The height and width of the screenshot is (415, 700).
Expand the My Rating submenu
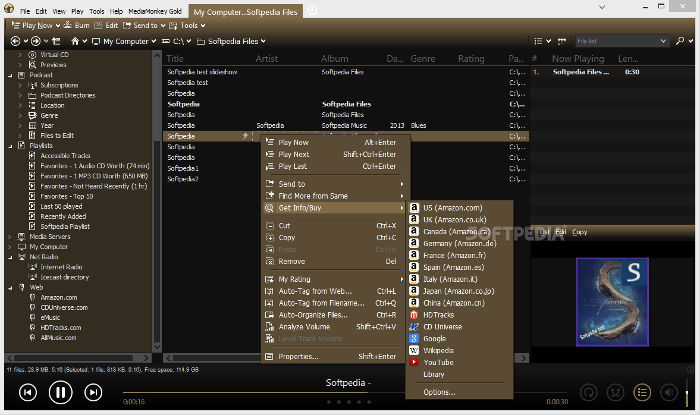click(x=335, y=279)
